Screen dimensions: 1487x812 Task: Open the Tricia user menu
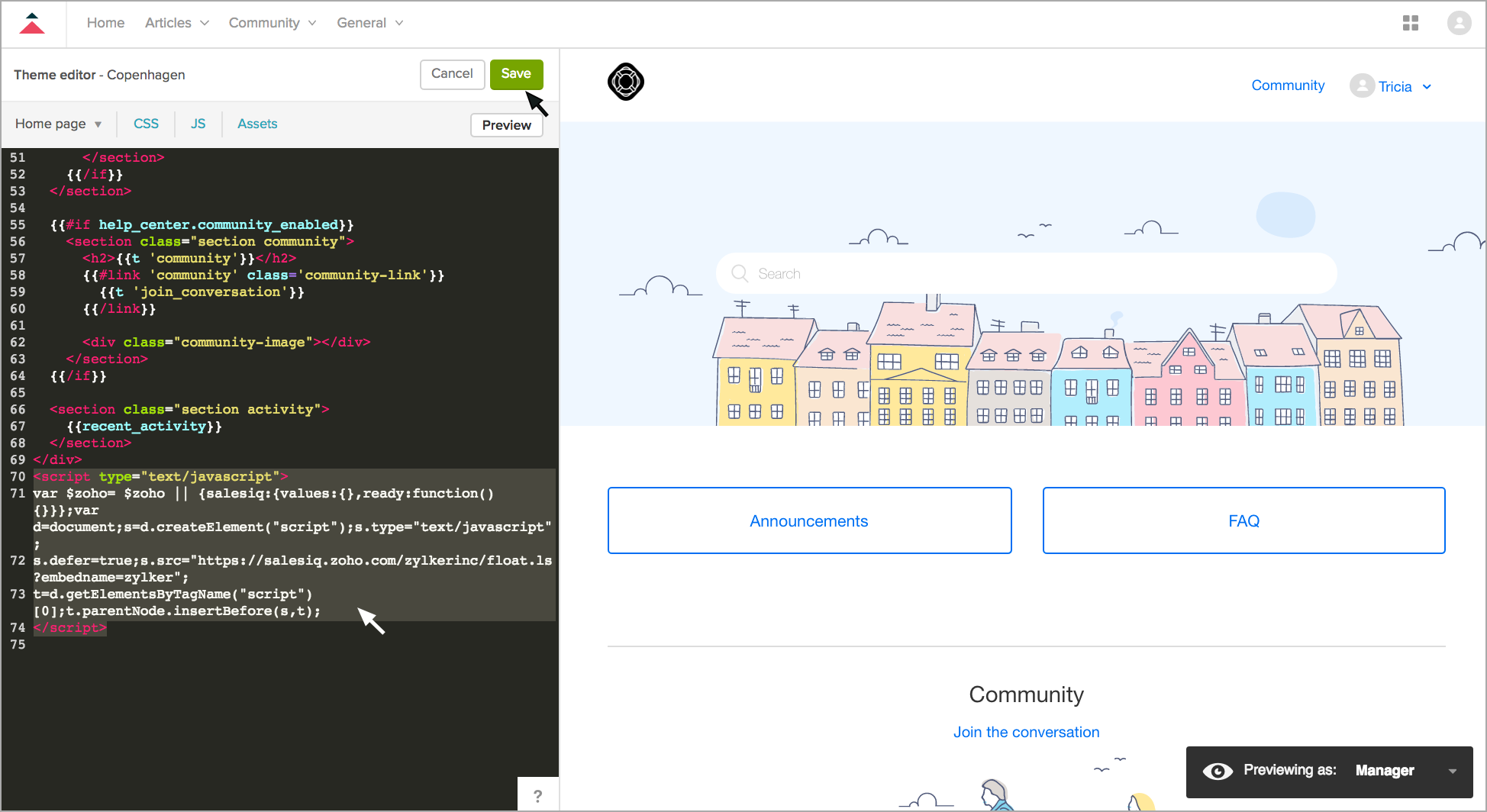click(1405, 86)
